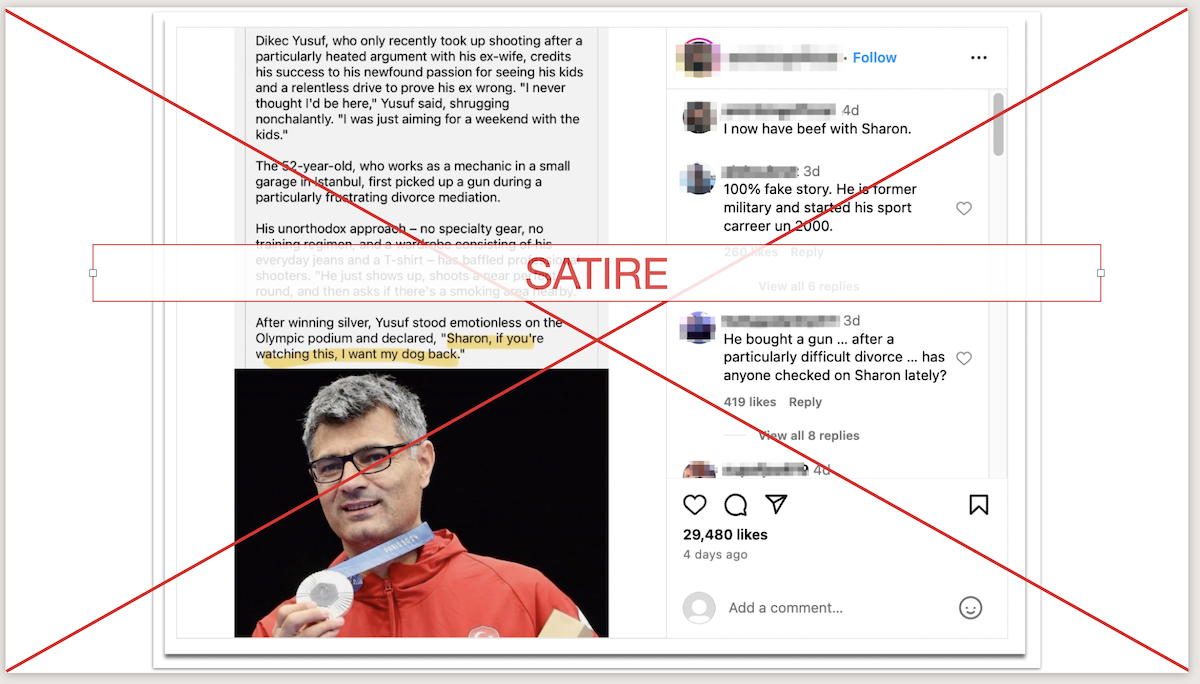Open the three-dot more options menu

pos(979,58)
